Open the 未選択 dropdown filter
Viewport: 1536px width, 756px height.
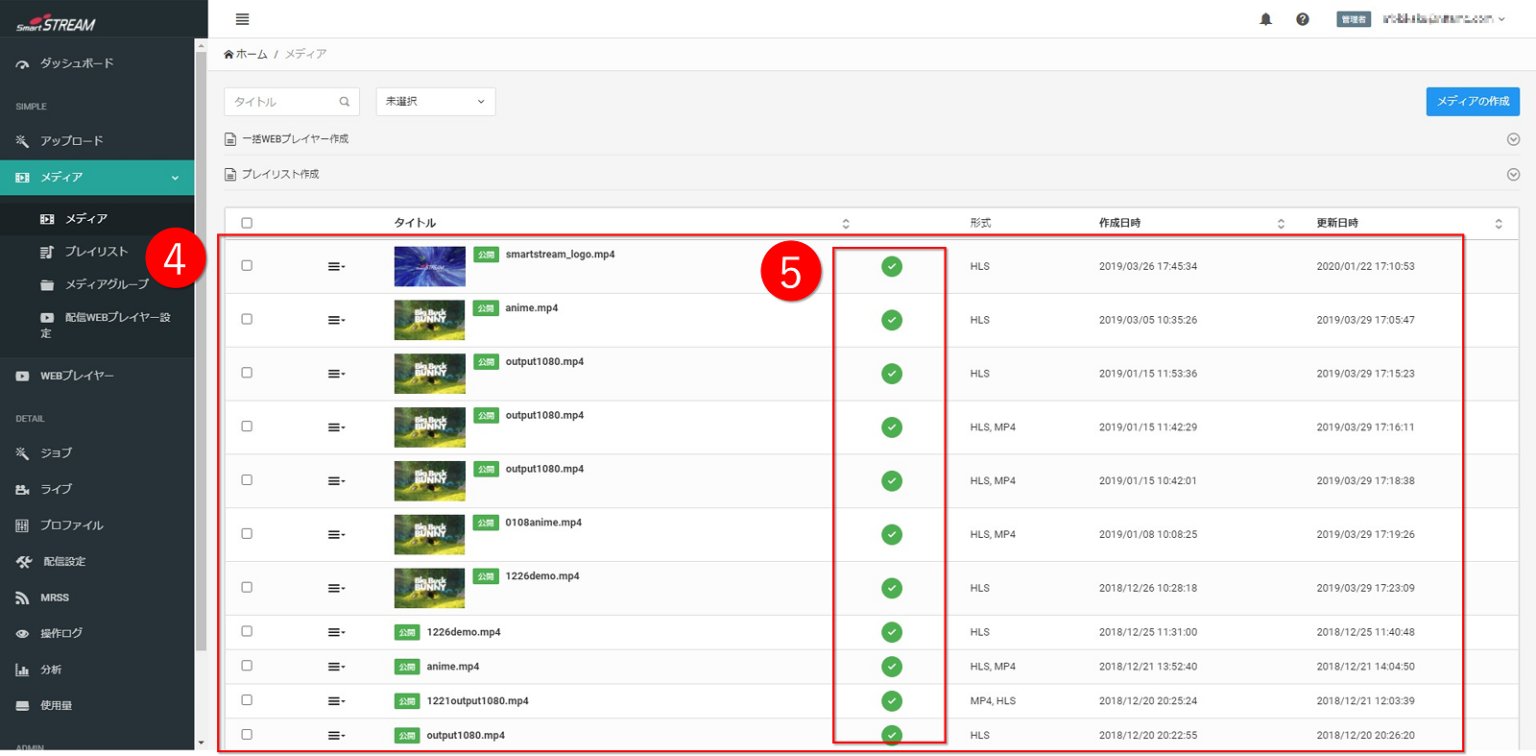tap(435, 102)
